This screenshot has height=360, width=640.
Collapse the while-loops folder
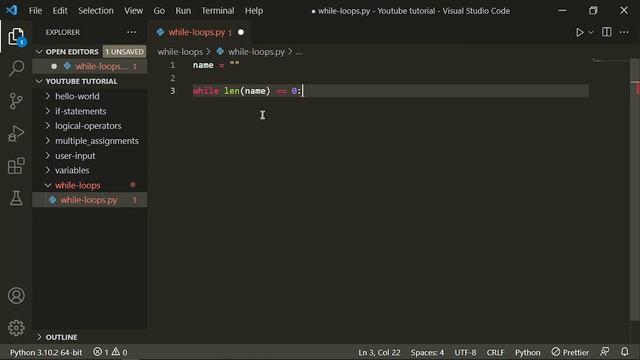[89, 185]
